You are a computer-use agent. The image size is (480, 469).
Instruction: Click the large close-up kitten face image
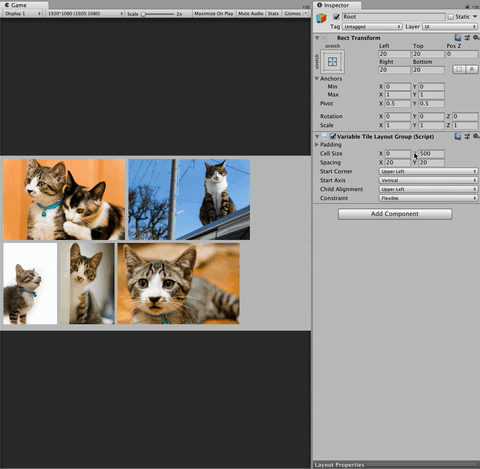coord(179,283)
